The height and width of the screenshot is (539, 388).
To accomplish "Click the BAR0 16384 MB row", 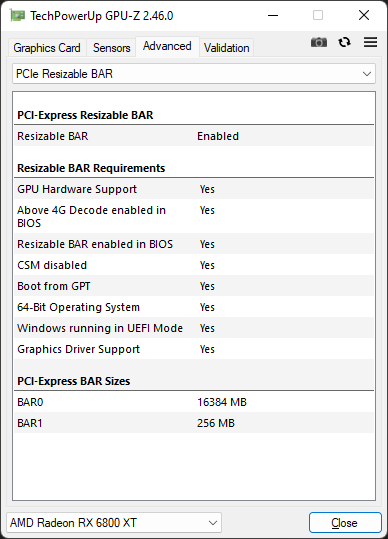I will pos(194,402).
